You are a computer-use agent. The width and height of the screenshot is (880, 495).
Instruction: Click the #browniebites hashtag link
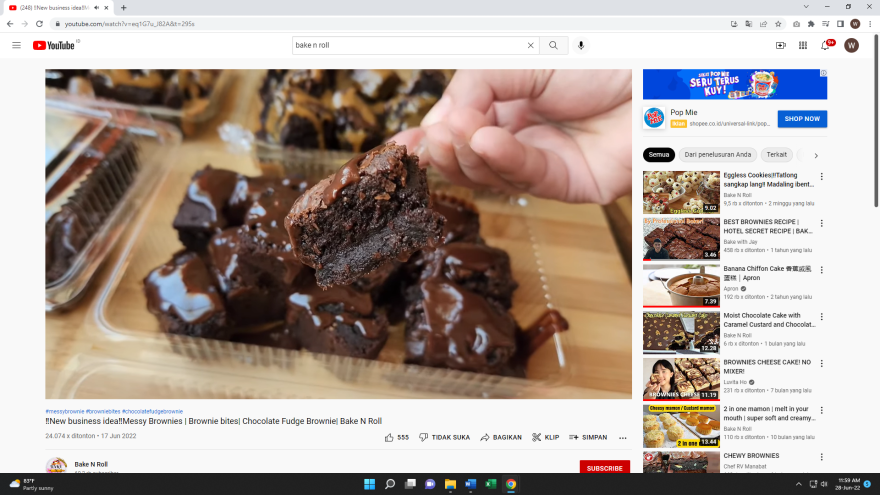point(103,411)
